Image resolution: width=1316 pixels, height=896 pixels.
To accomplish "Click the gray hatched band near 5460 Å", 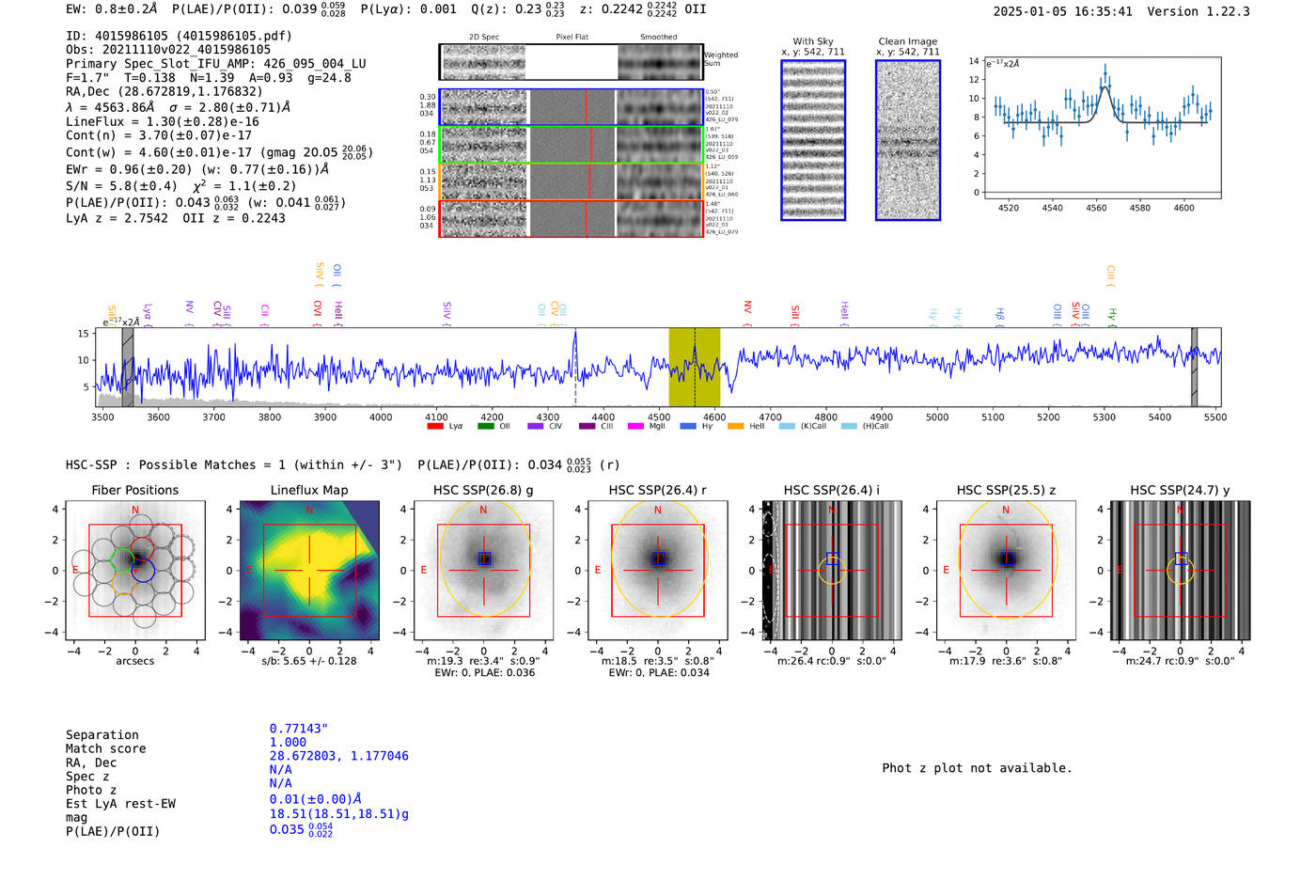I will pos(1194,367).
